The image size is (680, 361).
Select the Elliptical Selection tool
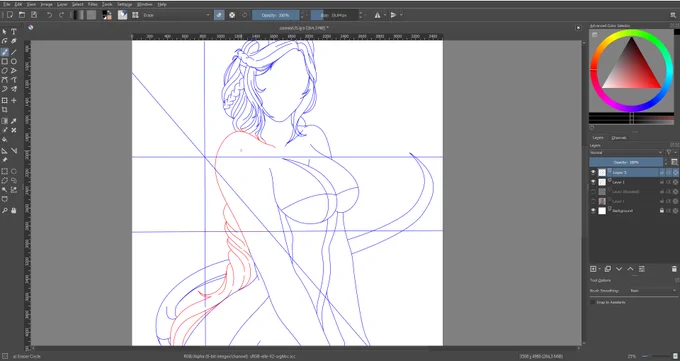(x=14, y=171)
